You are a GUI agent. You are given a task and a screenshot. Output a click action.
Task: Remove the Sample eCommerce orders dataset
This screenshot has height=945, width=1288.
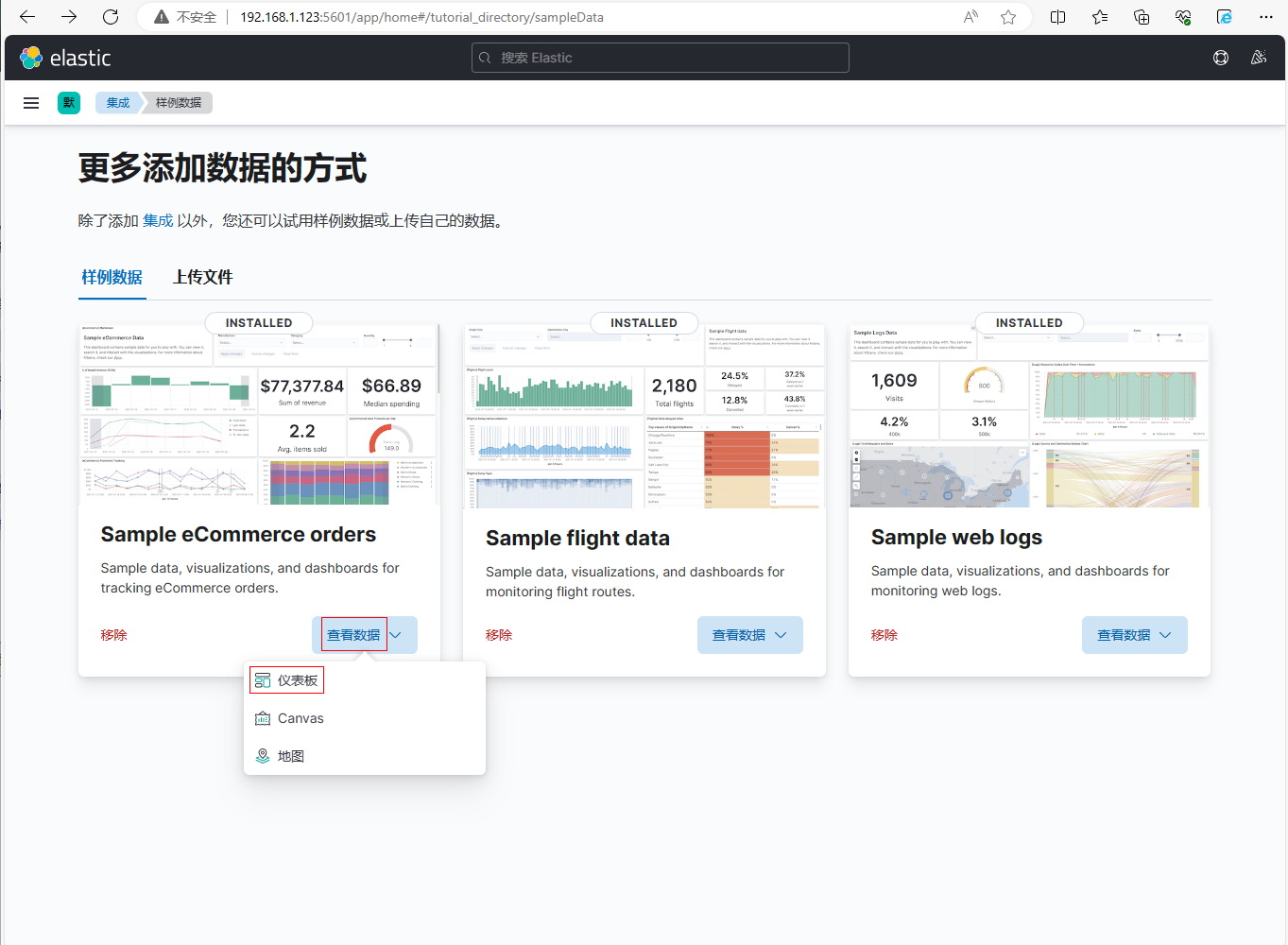click(113, 635)
